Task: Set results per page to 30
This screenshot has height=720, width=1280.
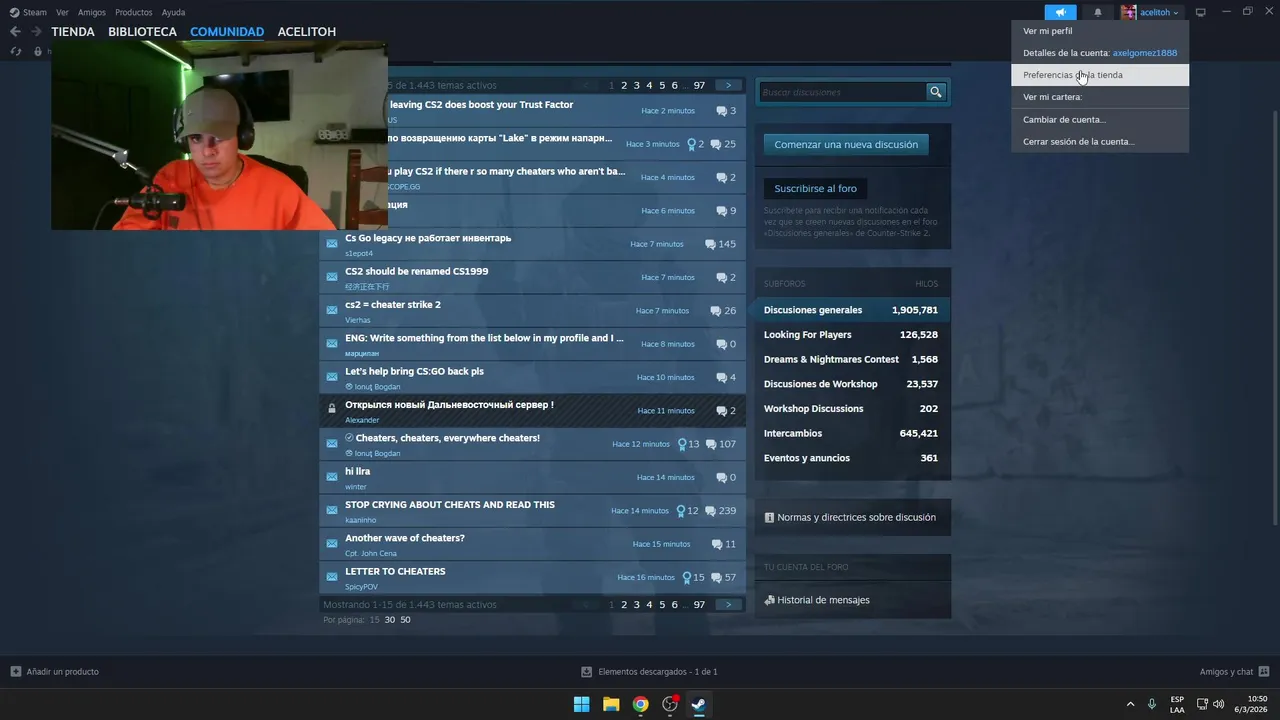Action: tap(390, 620)
